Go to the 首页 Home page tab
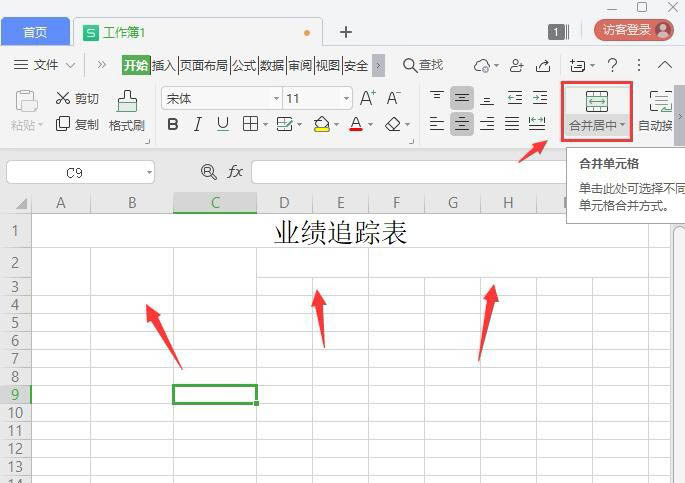 (35, 32)
